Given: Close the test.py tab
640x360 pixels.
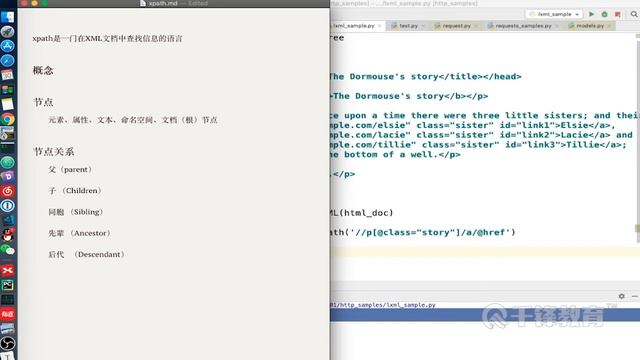Looking at the screenshot, I should point(423,26).
